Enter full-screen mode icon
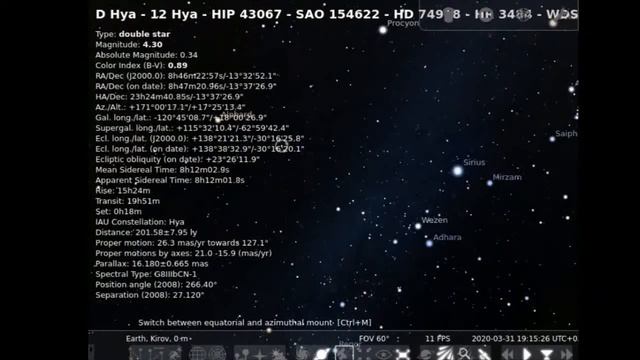The width and height of the screenshot is (640, 360). tap(402, 353)
